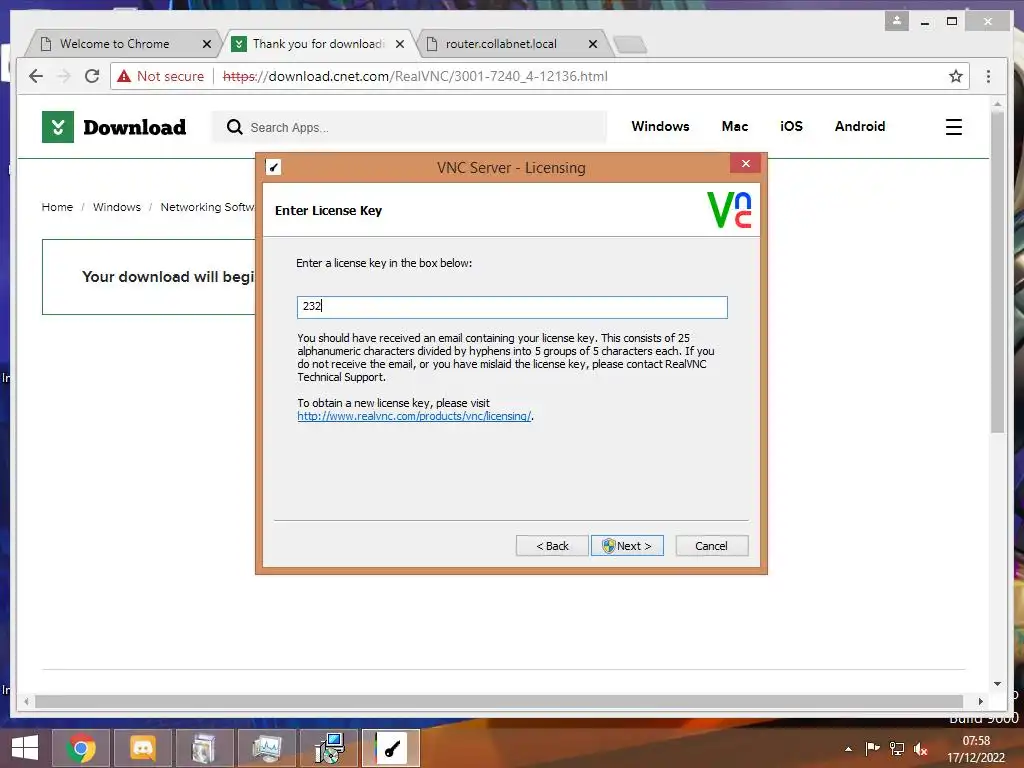Close the router.collabnet.local tab
This screenshot has height=768, width=1024.
point(592,44)
